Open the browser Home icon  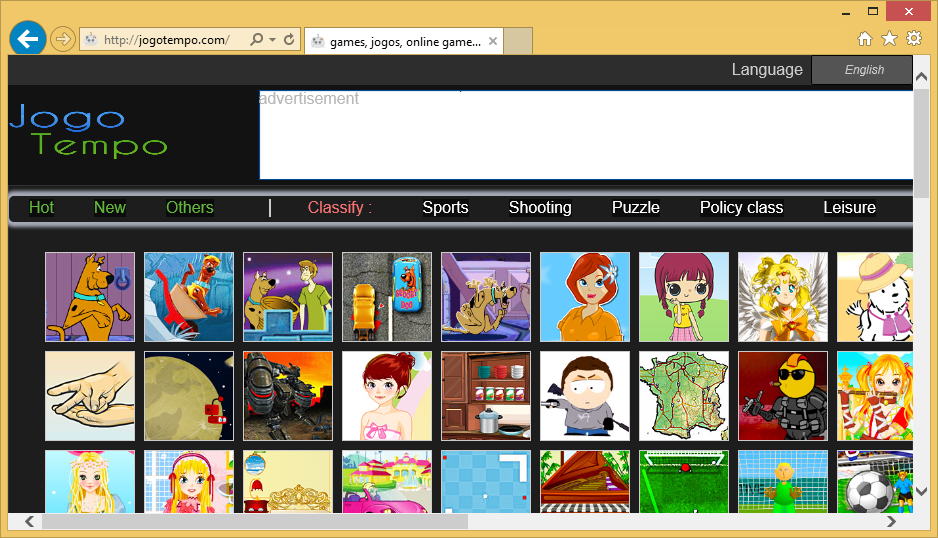865,39
